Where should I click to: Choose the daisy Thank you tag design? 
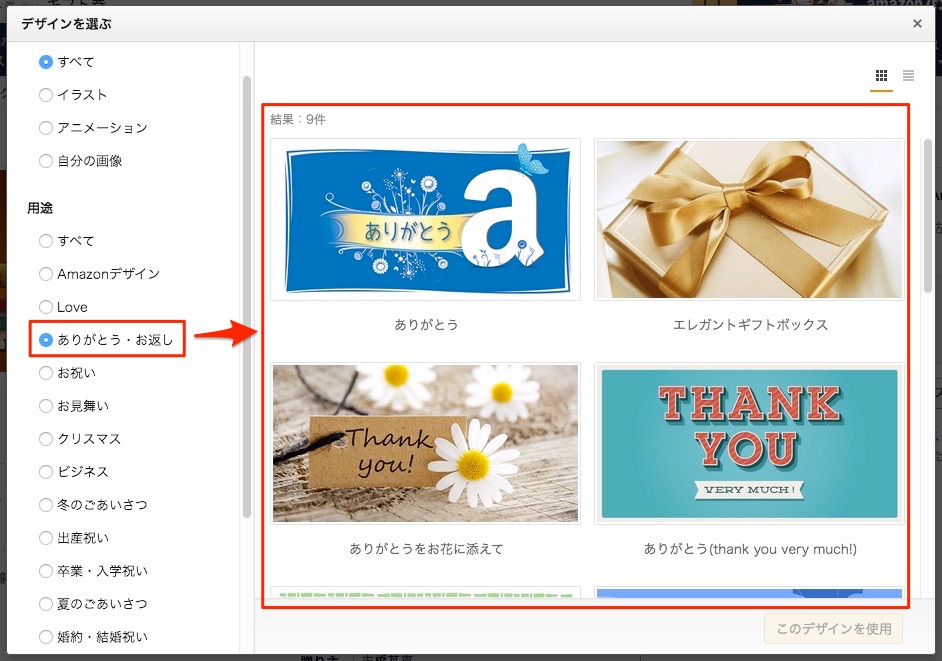(x=425, y=443)
